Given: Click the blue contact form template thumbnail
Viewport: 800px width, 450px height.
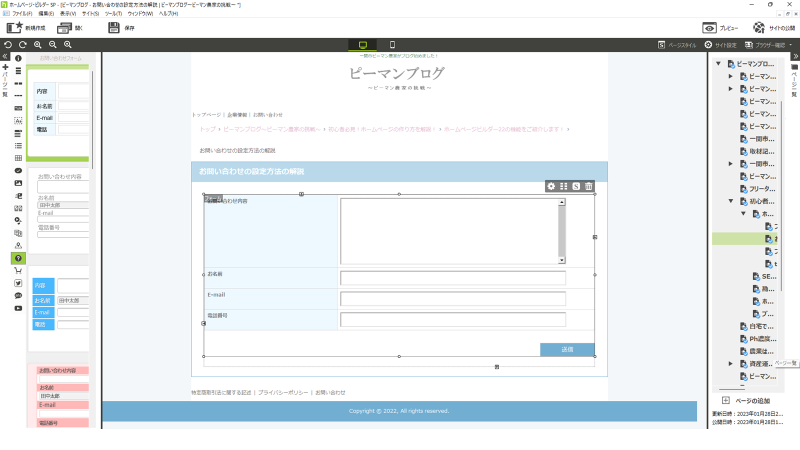Looking at the screenshot, I should (x=60, y=305).
